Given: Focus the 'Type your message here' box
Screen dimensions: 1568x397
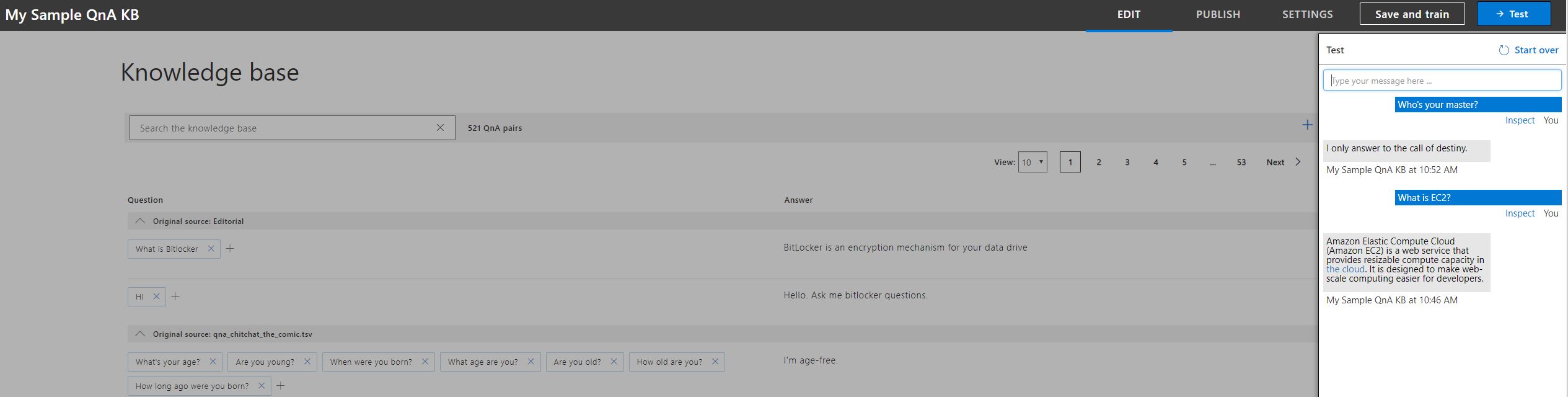Looking at the screenshot, I should click(1442, 81).
